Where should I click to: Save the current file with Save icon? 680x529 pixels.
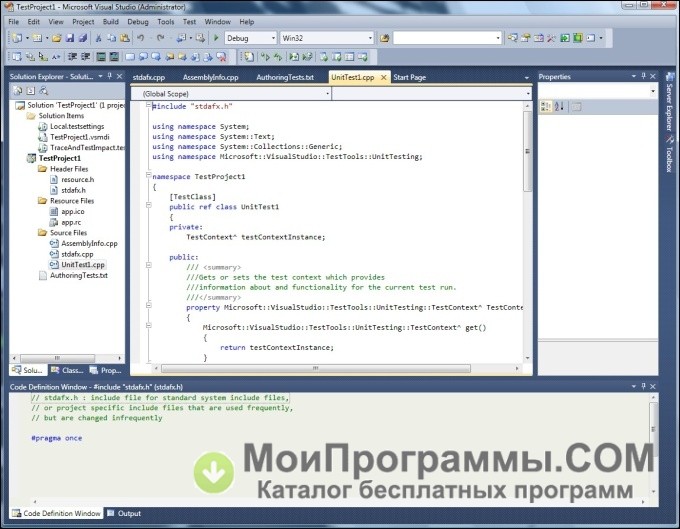[69, 38]
